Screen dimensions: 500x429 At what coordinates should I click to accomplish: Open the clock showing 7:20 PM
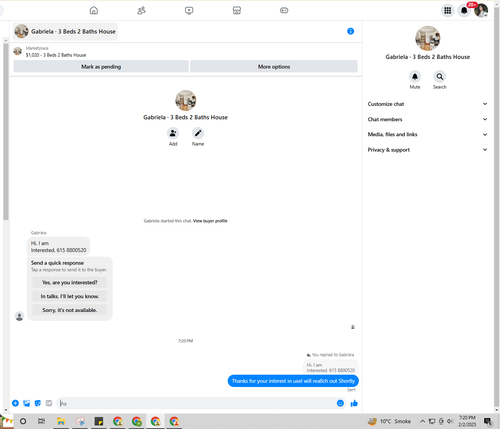coord(467,421)
